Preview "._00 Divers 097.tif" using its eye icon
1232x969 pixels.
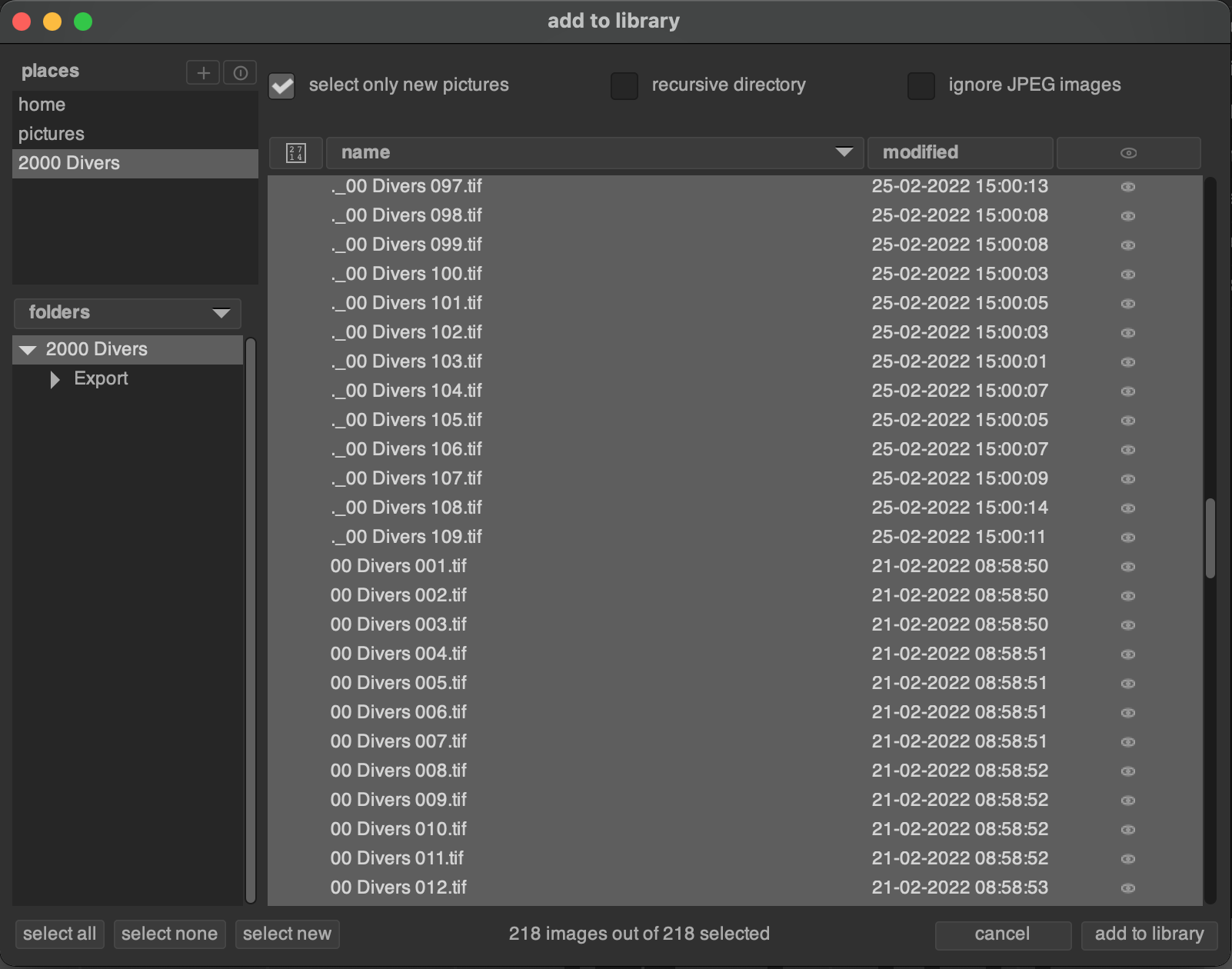pos(1127,186)
